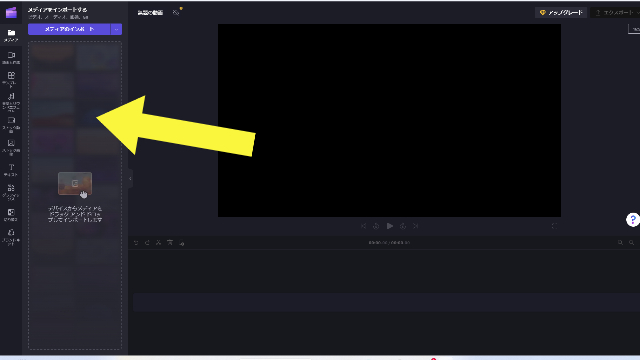This screenshot has height=360, width=640.
Task: Select the Split scissors tool
Action: pyautogui.click(x=158, y=242)
